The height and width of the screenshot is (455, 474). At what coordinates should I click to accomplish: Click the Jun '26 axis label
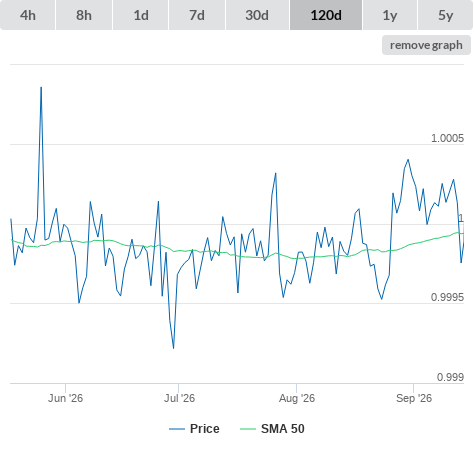(x=65, y=398)
